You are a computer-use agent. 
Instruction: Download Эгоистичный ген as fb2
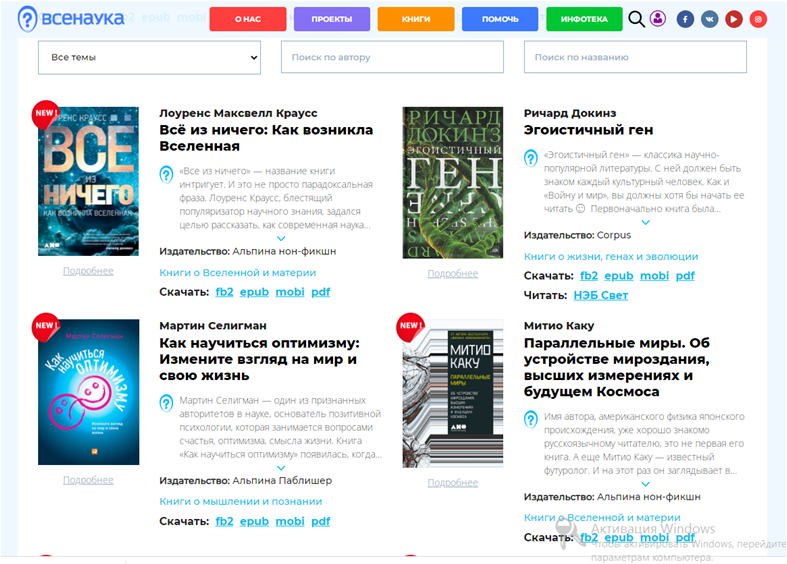click(589, 276)
